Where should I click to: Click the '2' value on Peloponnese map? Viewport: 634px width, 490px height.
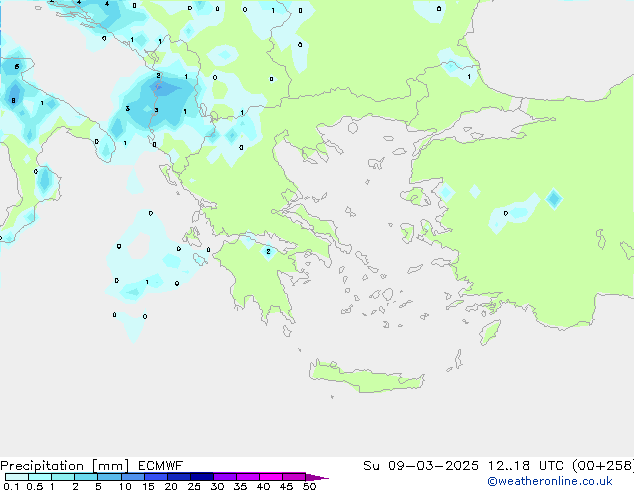pos(268,251)
